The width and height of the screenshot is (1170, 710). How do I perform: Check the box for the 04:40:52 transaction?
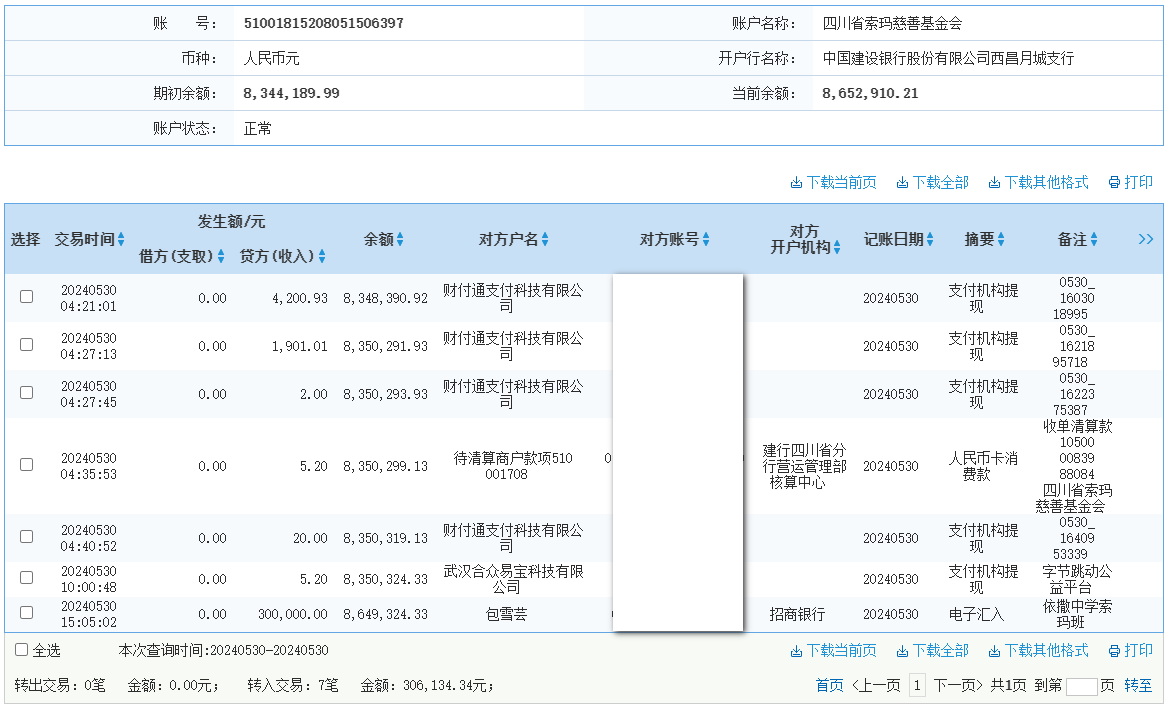(x=26, y=537)
